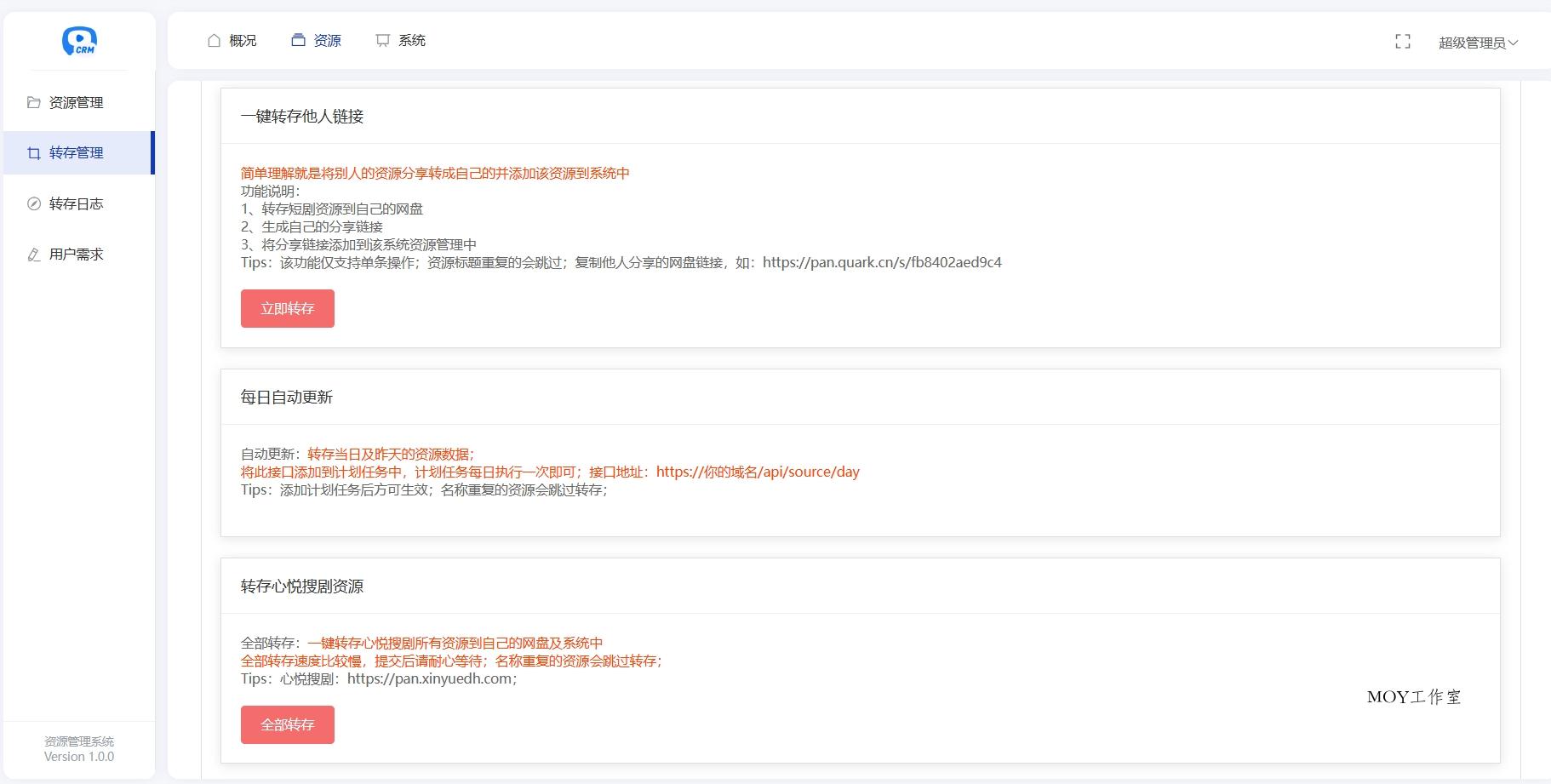Click the CRM logo icon
Viewport: 1551px width, 784px height.
[x=79, y=40]
